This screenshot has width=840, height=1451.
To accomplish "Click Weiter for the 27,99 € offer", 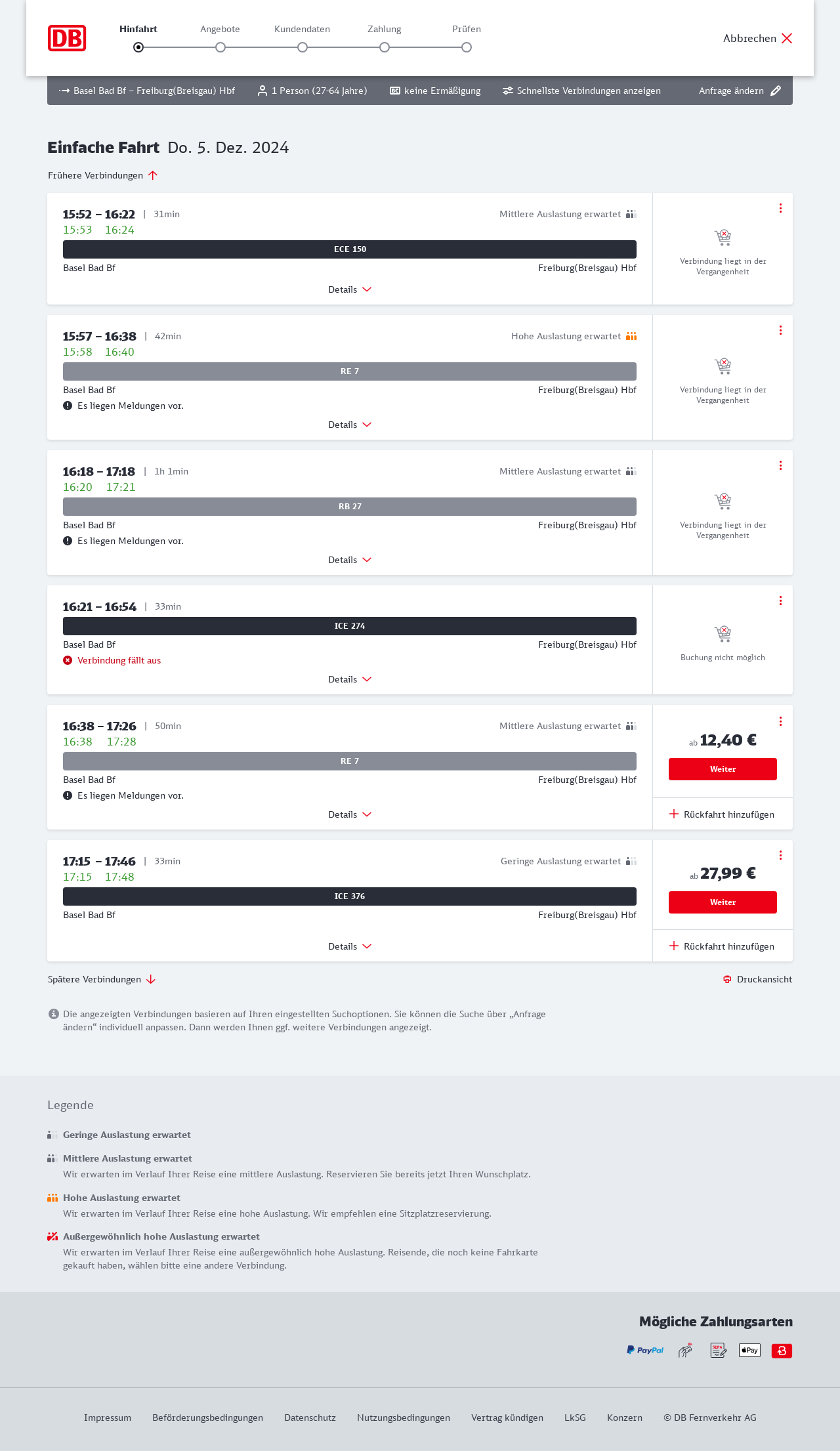I will click(x=723, y=902).
